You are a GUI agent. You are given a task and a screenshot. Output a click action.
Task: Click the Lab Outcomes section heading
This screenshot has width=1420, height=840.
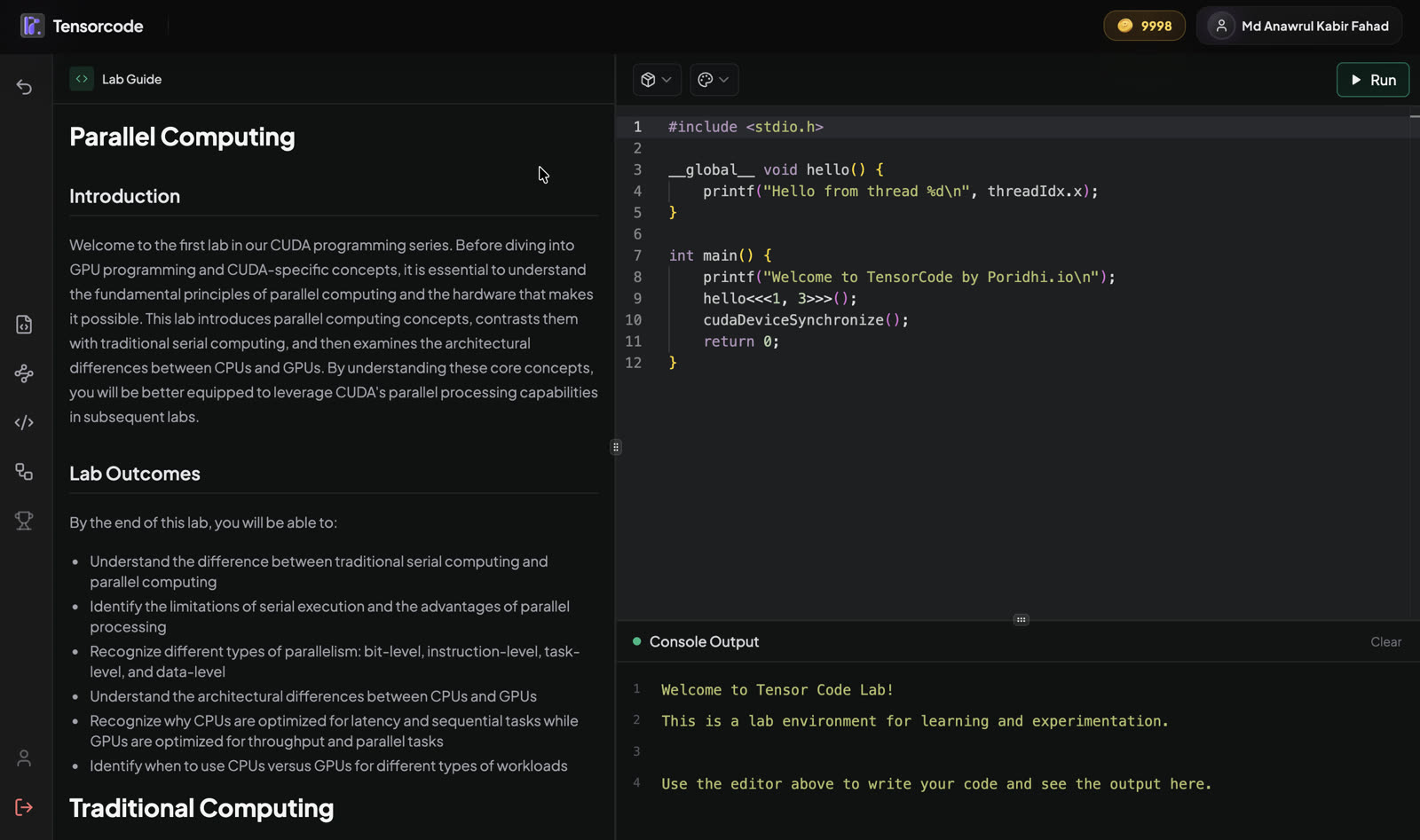(x=135, y=474)
